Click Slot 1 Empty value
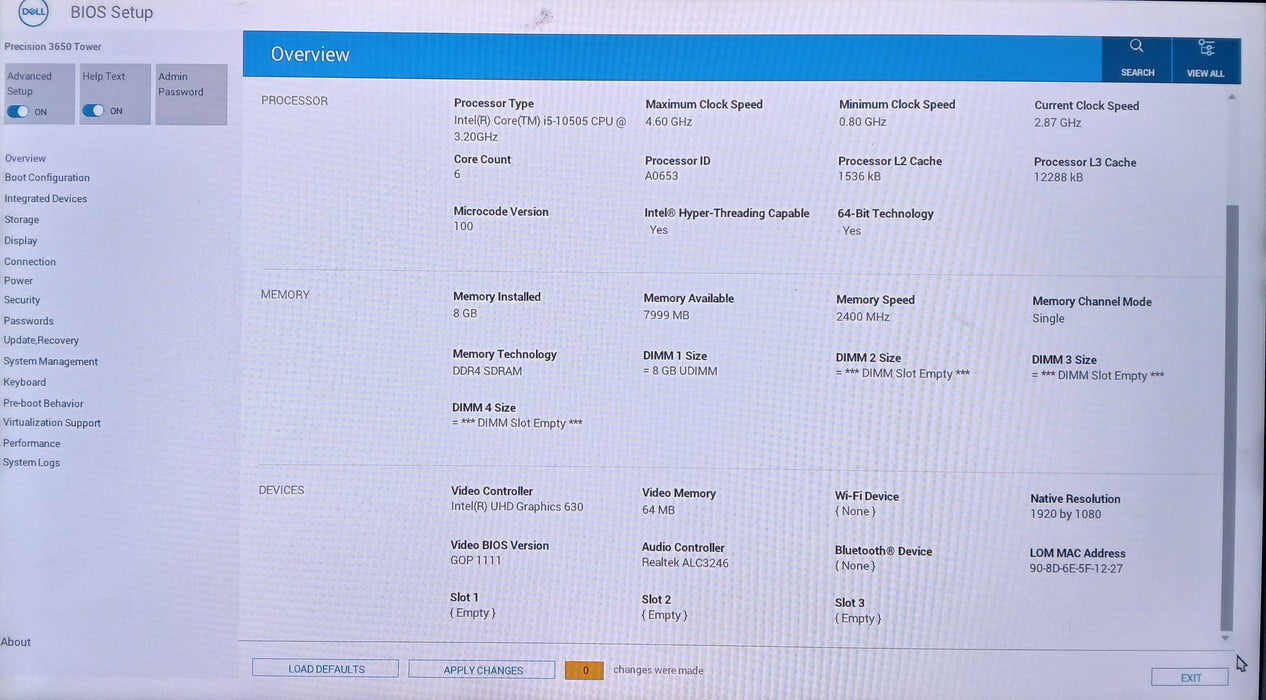The width and height of the screenshot is (1266, 700). [x=473, y=613]
